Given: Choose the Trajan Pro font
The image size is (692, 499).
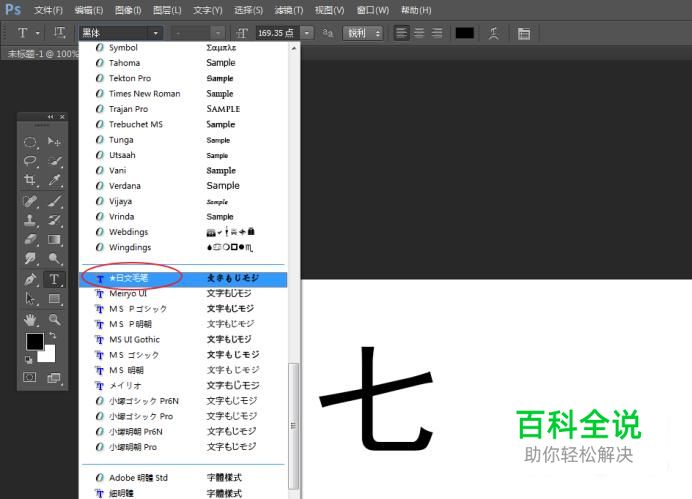Looking at the screenshot, I should point(183,109).
